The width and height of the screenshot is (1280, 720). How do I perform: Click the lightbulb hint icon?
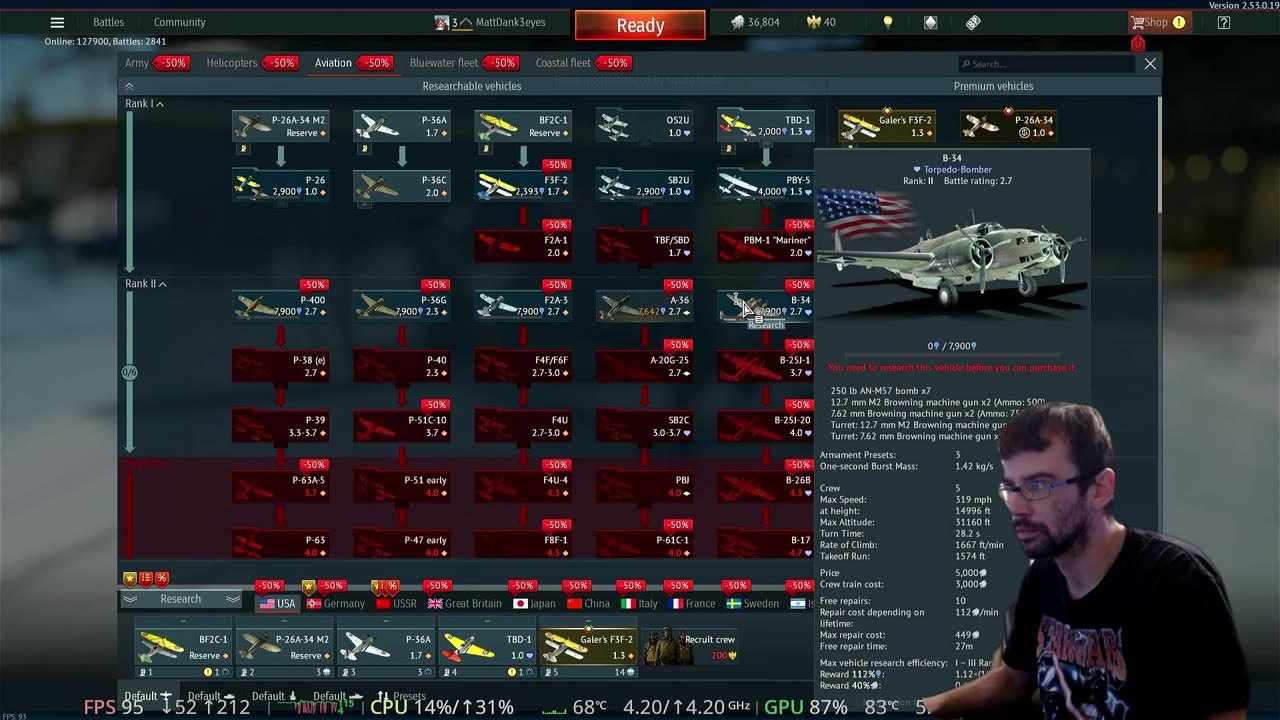pos(887,22)
